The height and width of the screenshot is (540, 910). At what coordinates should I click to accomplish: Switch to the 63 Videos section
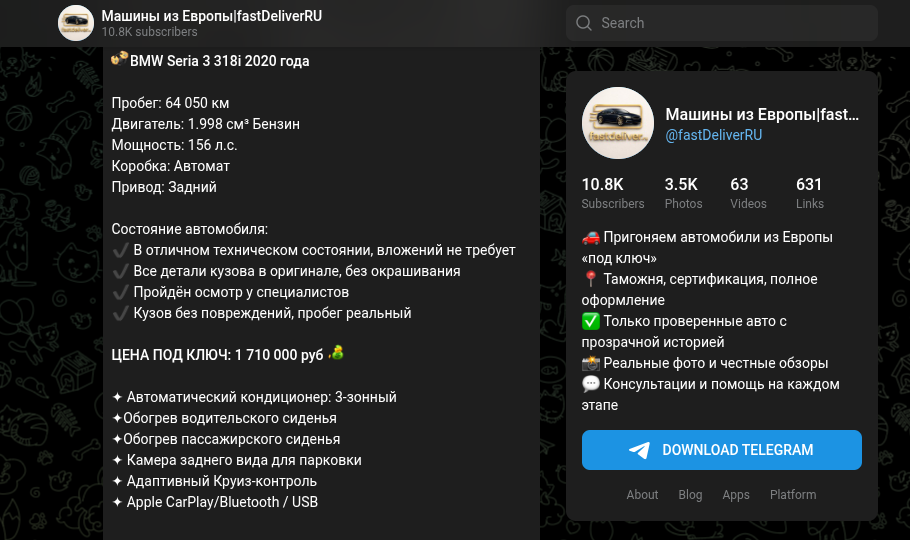748,193
